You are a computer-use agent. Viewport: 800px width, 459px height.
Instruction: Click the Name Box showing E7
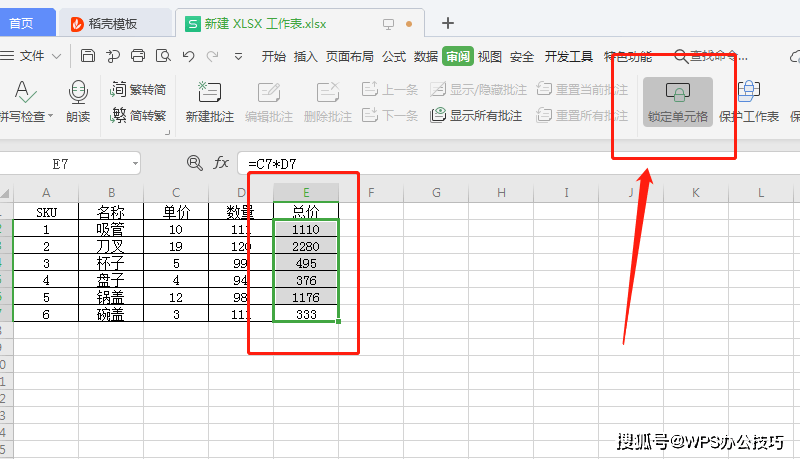(60, 164)
